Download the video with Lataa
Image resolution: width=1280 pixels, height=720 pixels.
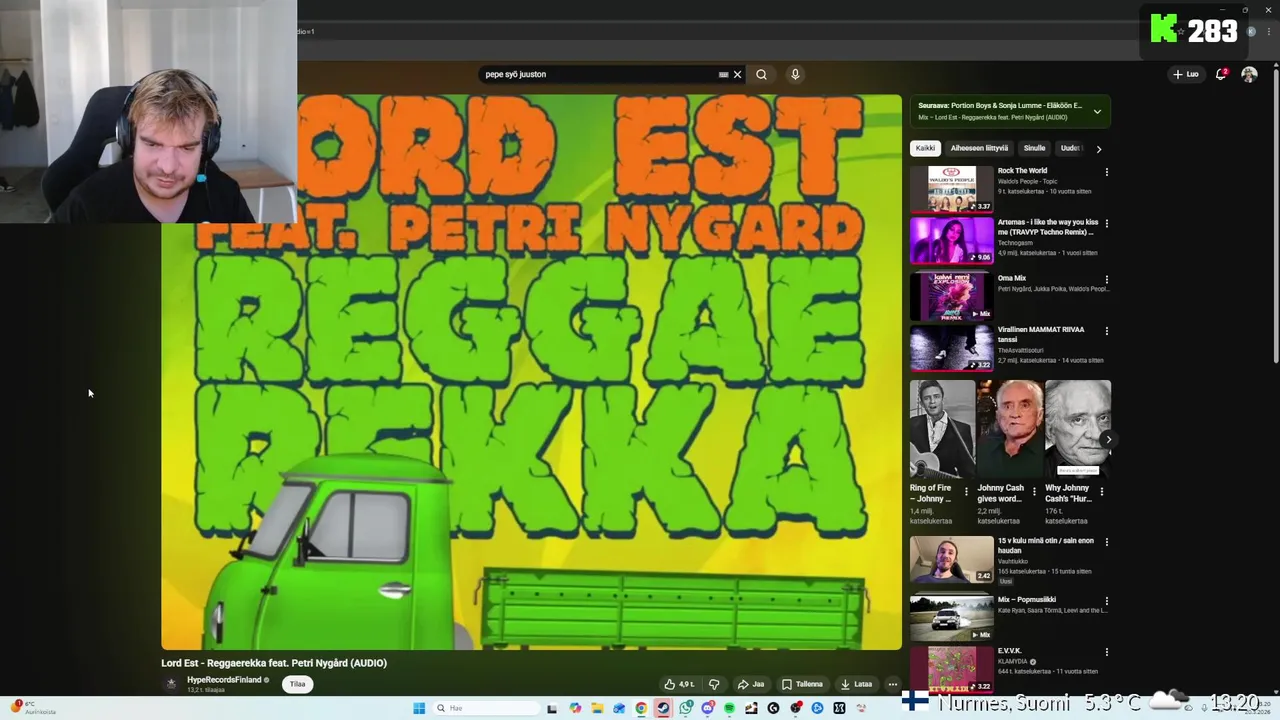856,684
